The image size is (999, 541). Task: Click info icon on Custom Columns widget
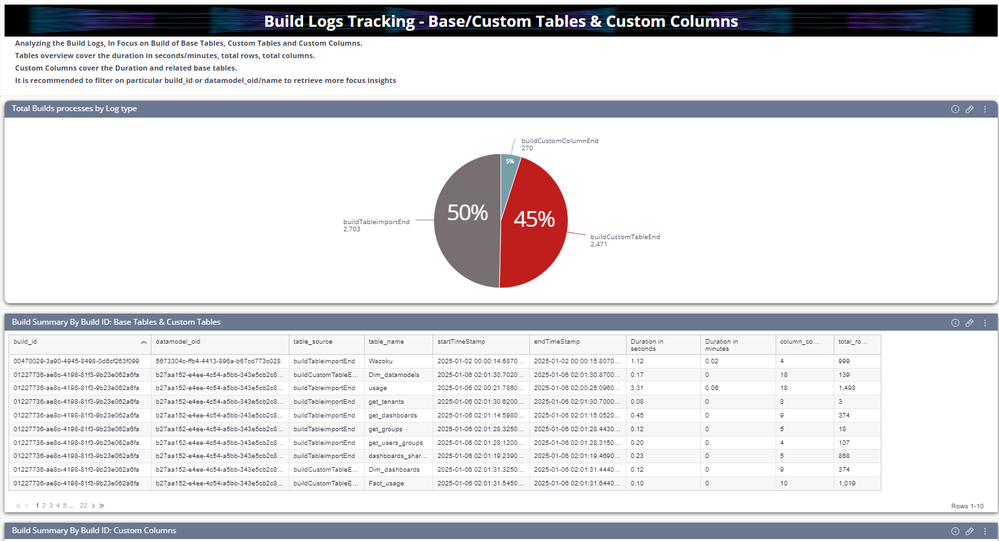[x=955, y=531]
